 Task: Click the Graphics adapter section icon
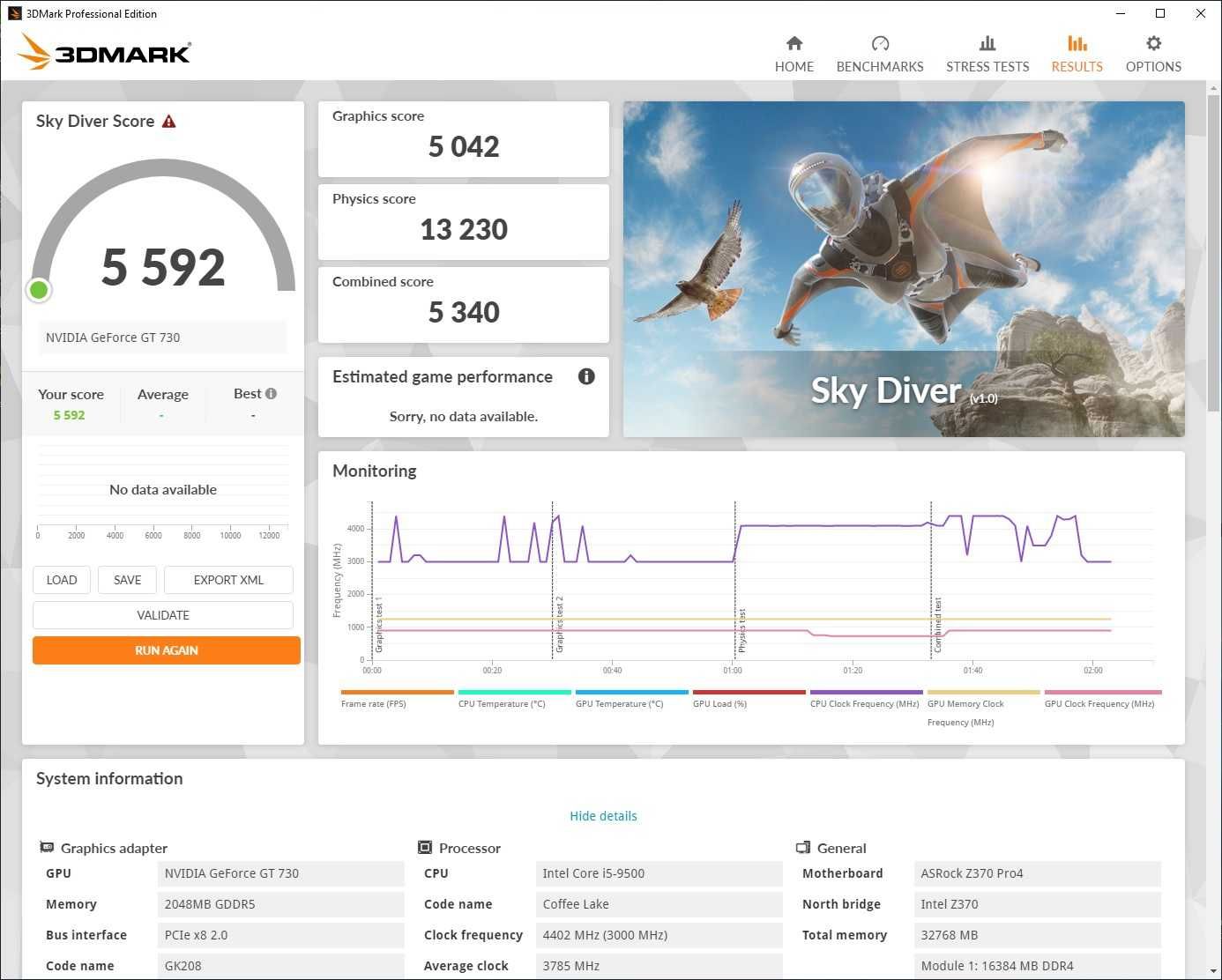47,848
